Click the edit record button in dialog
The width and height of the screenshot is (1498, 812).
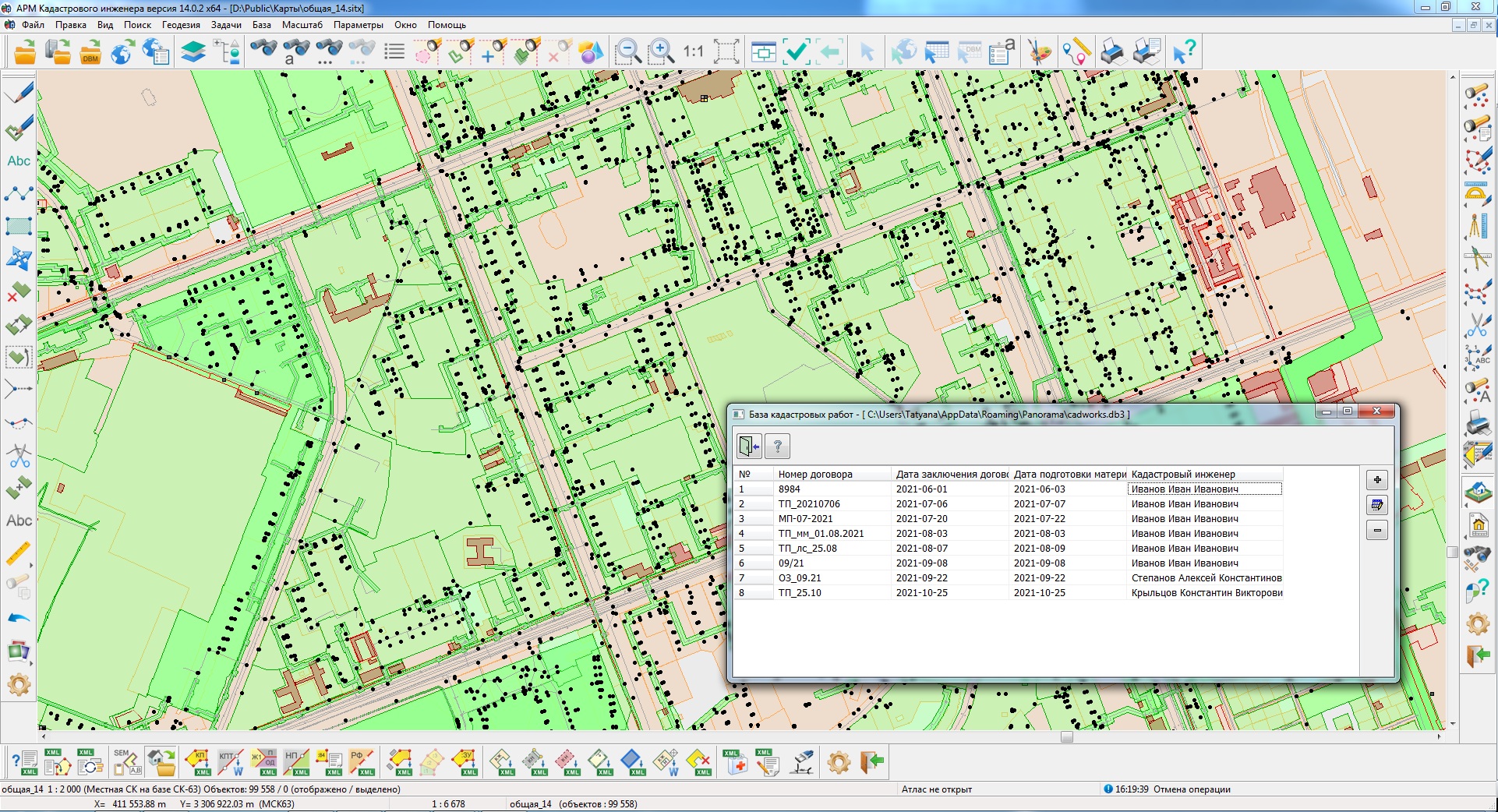(1377, 505)
